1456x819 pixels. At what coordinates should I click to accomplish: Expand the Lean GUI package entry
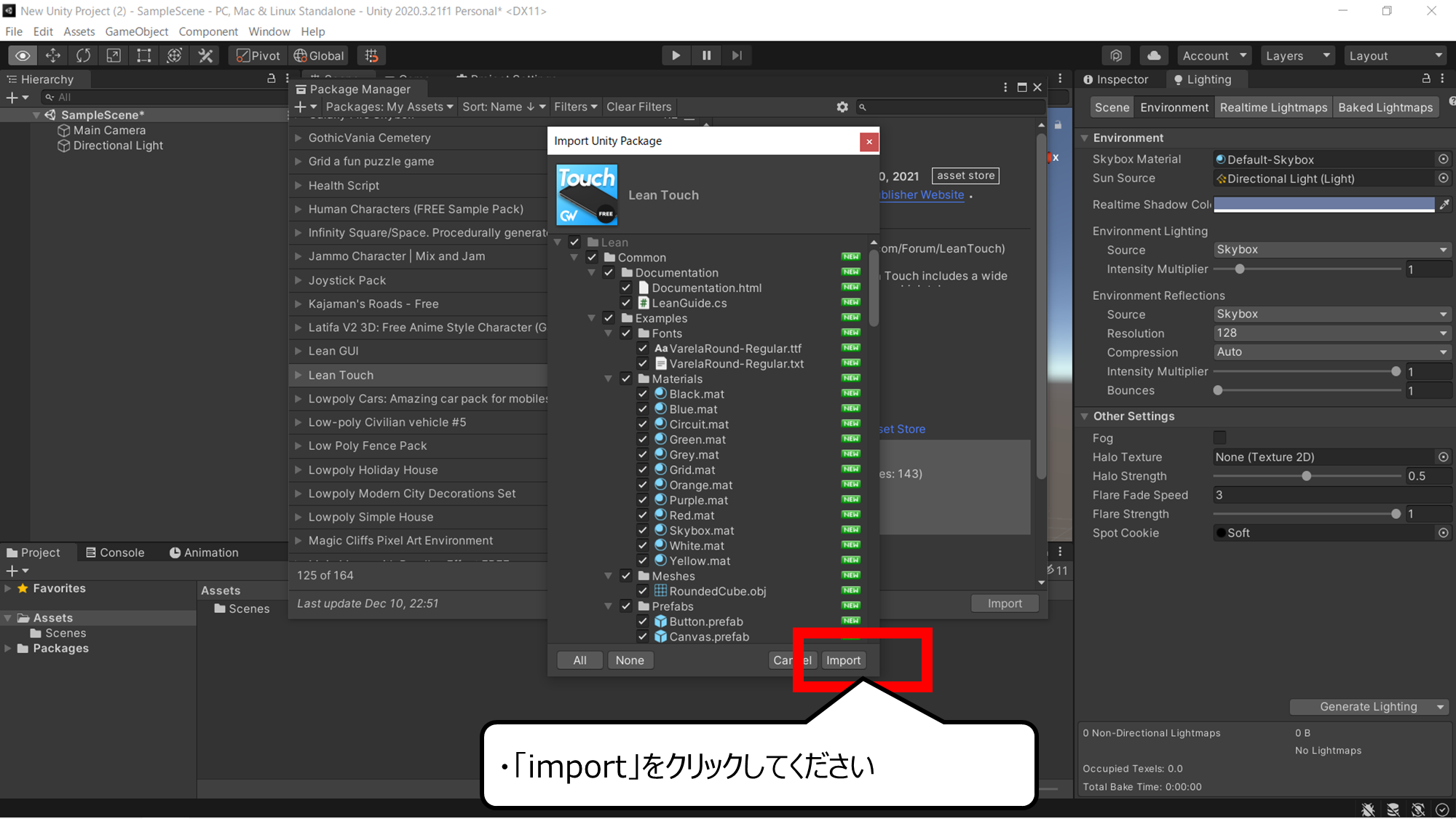[x=298, y=351]
